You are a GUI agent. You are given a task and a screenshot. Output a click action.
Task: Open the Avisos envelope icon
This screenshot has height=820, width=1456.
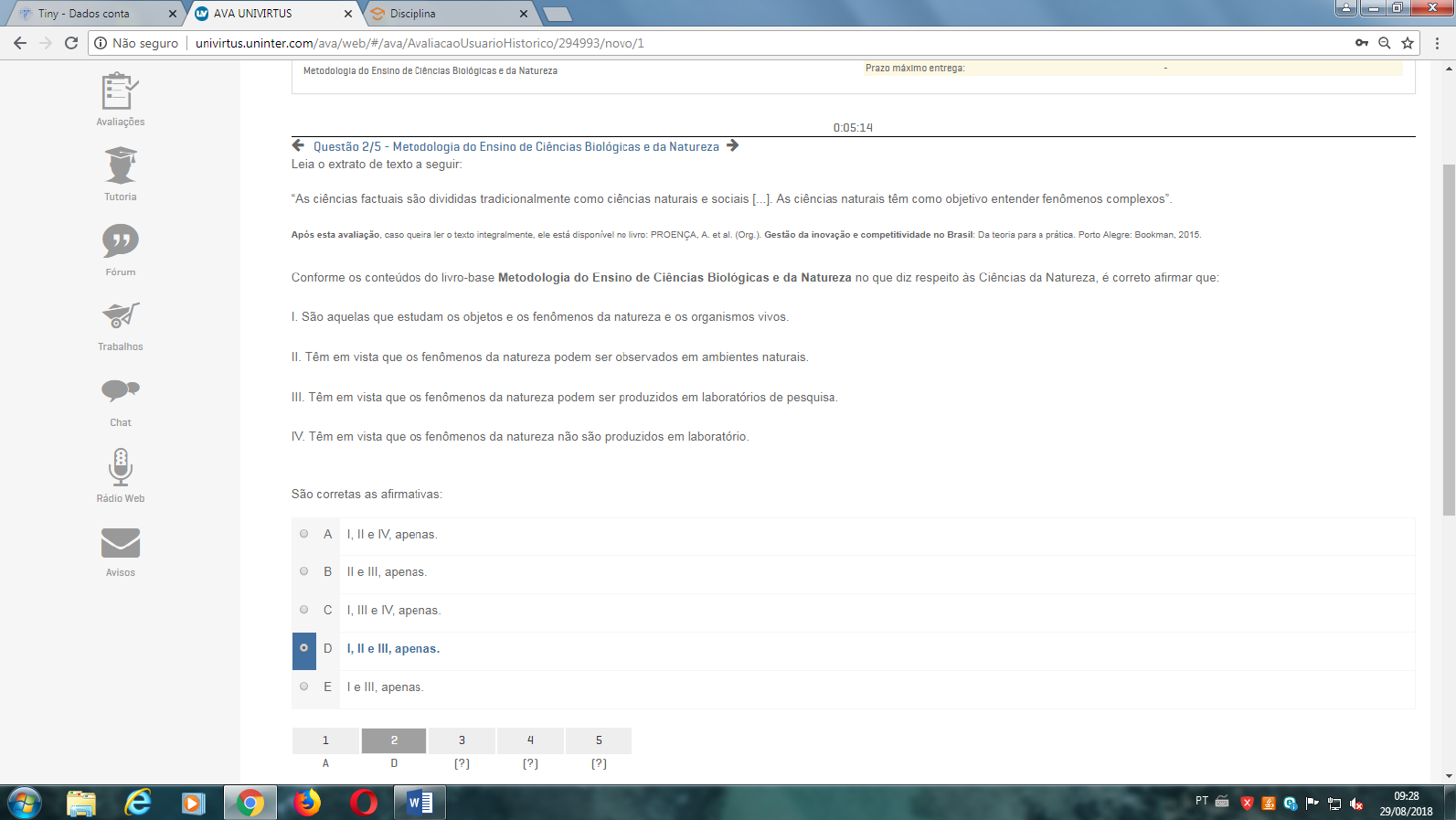(x=121, y=543)
